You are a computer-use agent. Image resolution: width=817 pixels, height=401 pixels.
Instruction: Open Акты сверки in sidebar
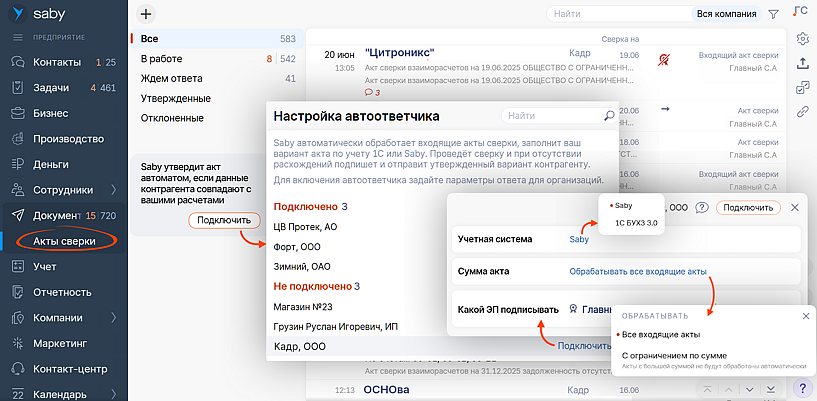[65, 241]
